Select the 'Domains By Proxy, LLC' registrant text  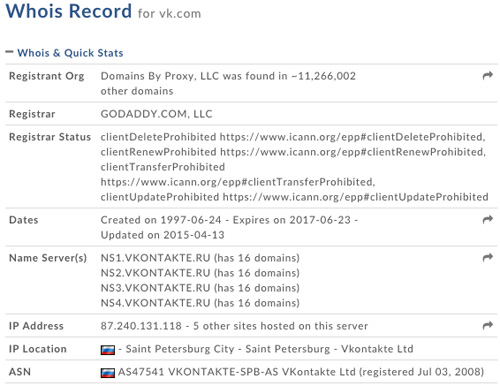(x=160, y=76)
